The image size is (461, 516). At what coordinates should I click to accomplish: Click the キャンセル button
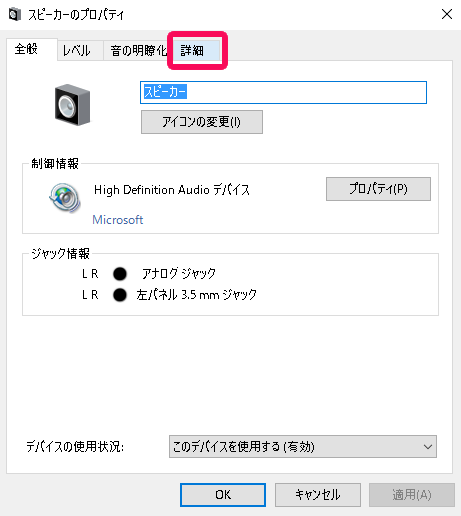pos(318,495)
